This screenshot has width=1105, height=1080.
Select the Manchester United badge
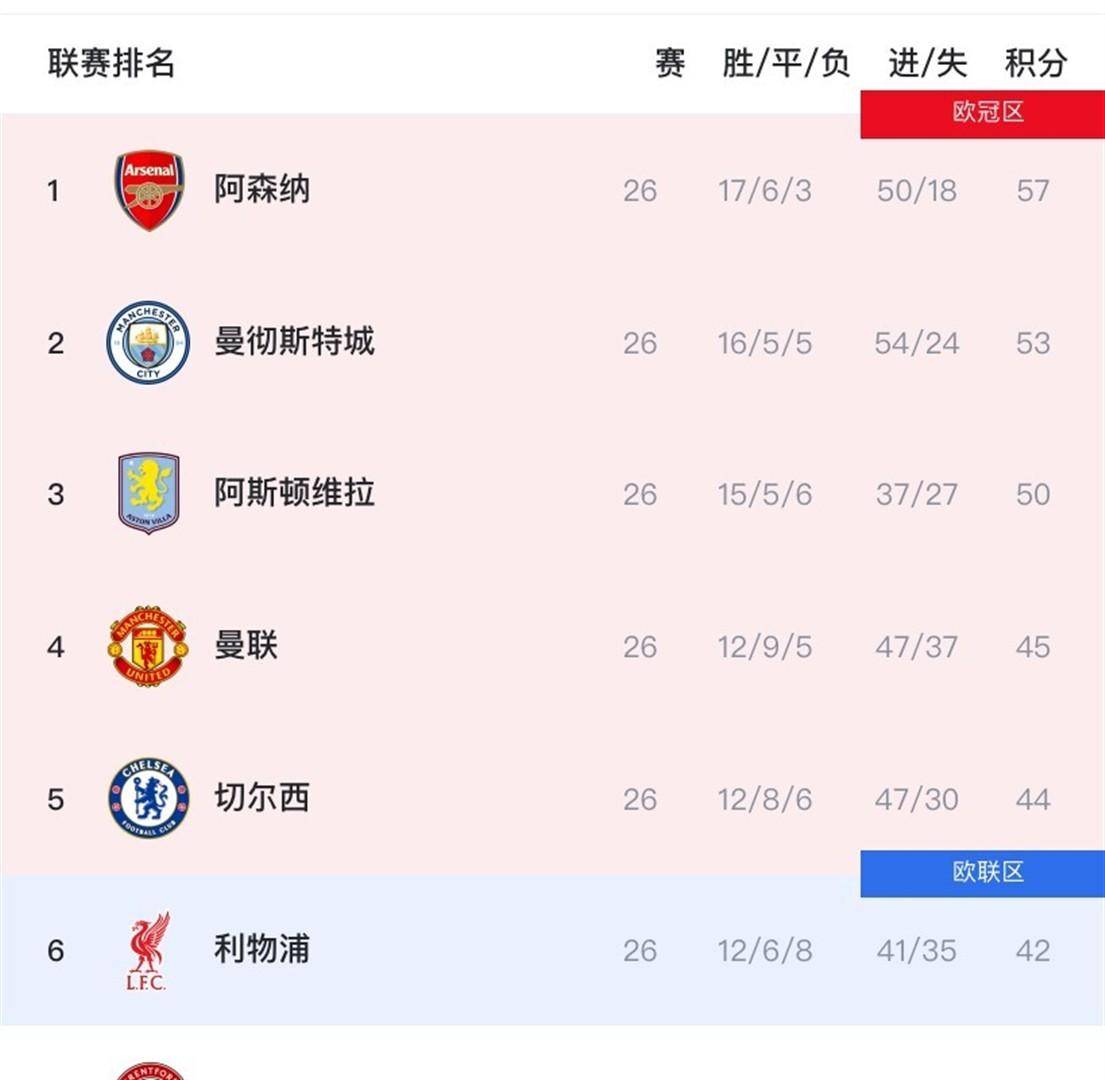148,646
